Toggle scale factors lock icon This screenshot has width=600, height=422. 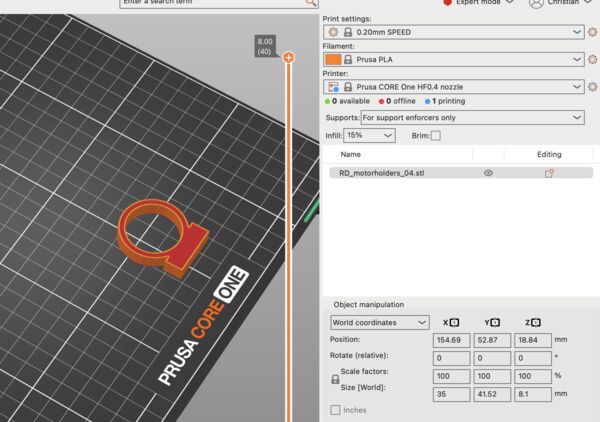tap(335, 379)
